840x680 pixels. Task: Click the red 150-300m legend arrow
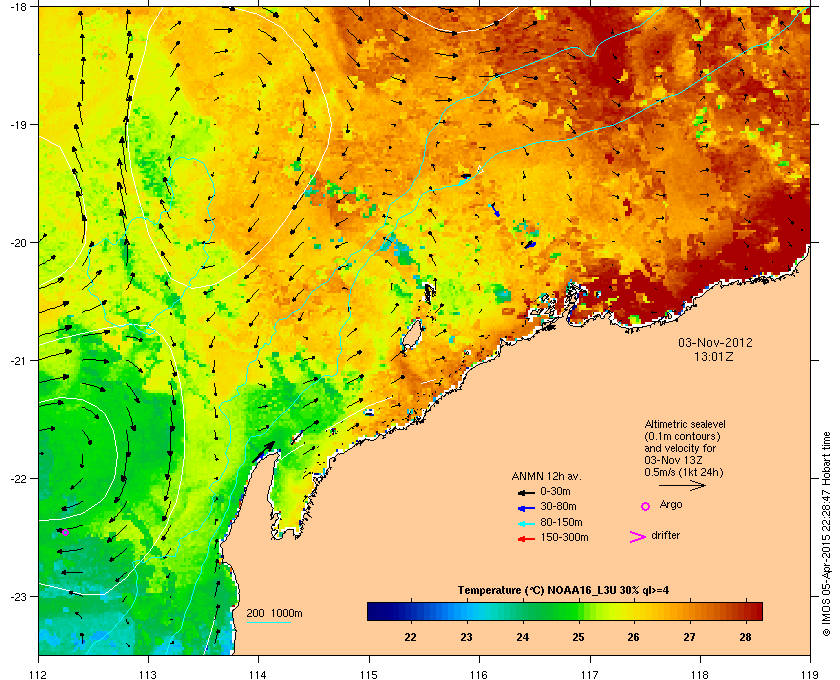tap(526, 539)
